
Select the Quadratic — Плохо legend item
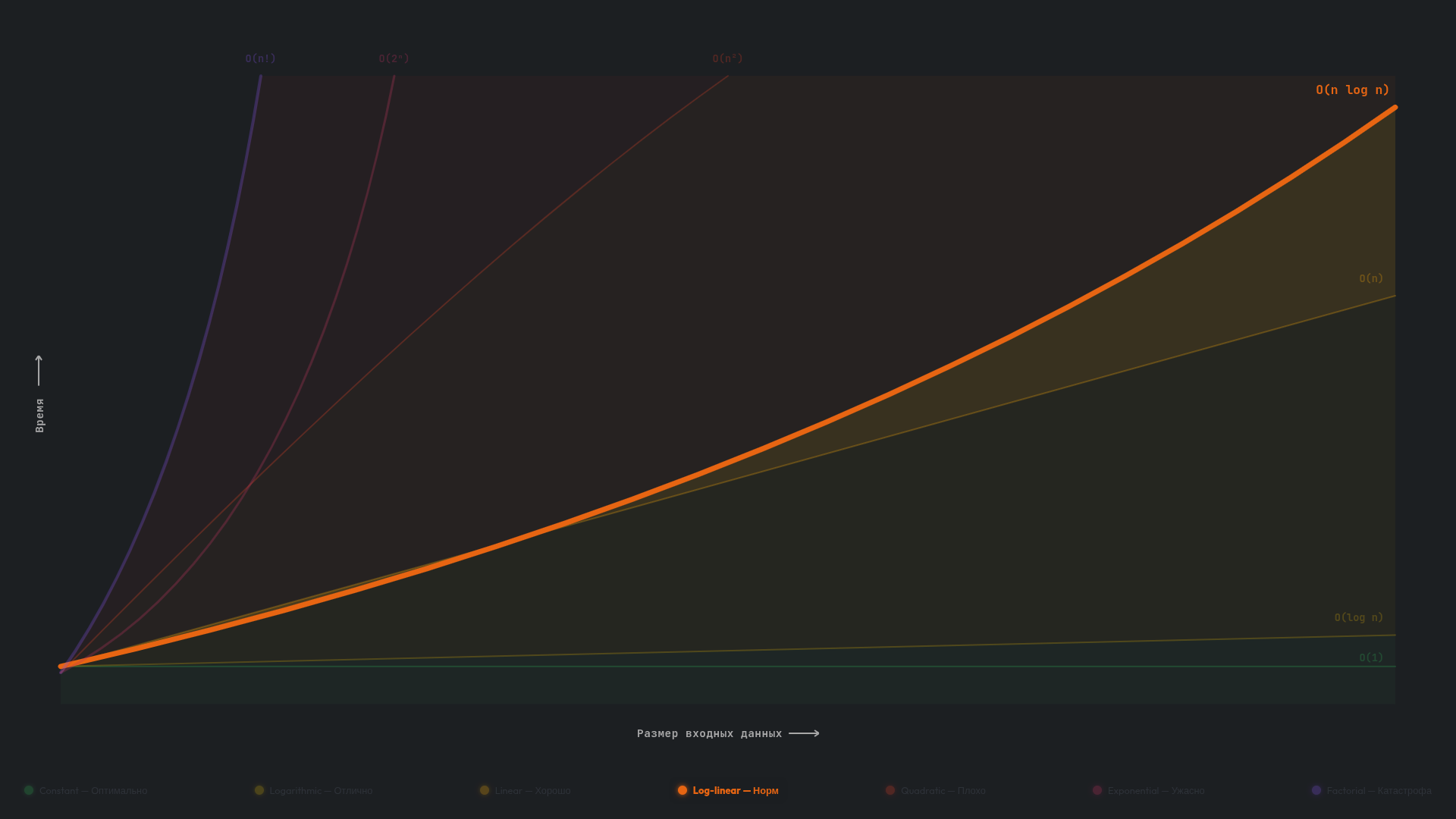click(943, 790)
